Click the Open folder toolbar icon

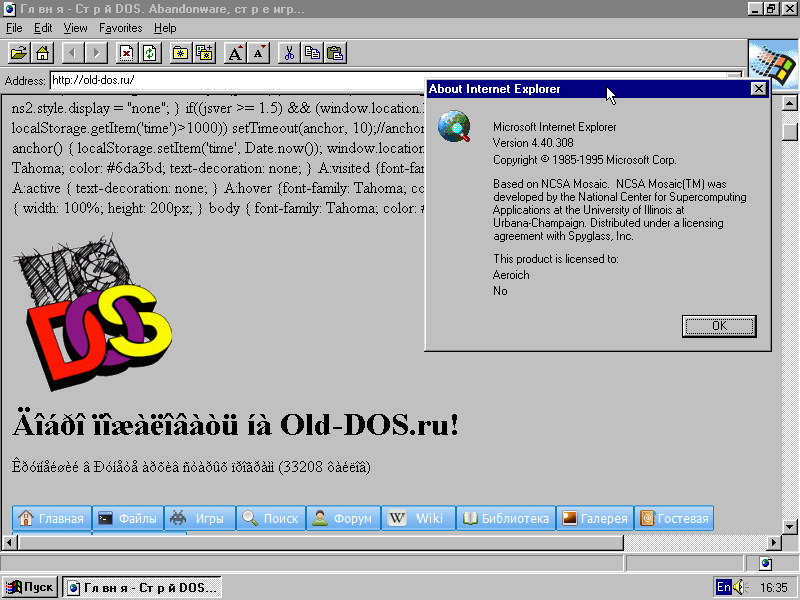(x=18, y=53)
